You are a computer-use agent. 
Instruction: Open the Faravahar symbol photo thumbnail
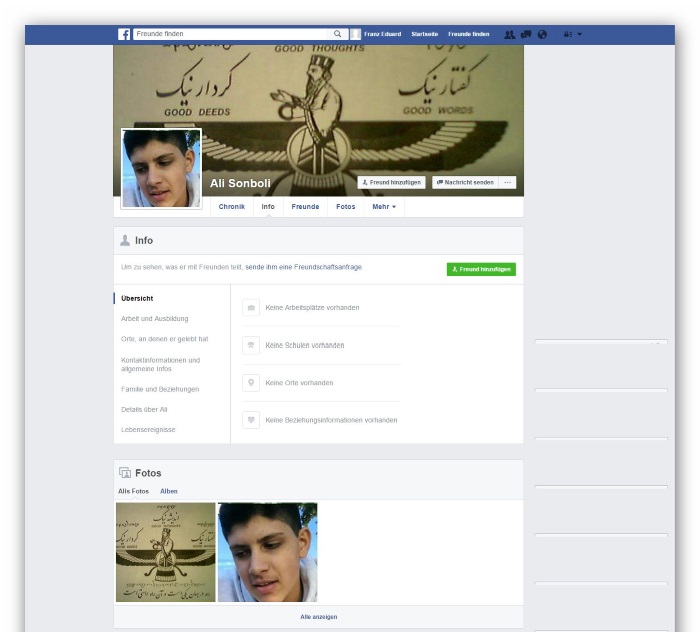(x=166, y=552)
